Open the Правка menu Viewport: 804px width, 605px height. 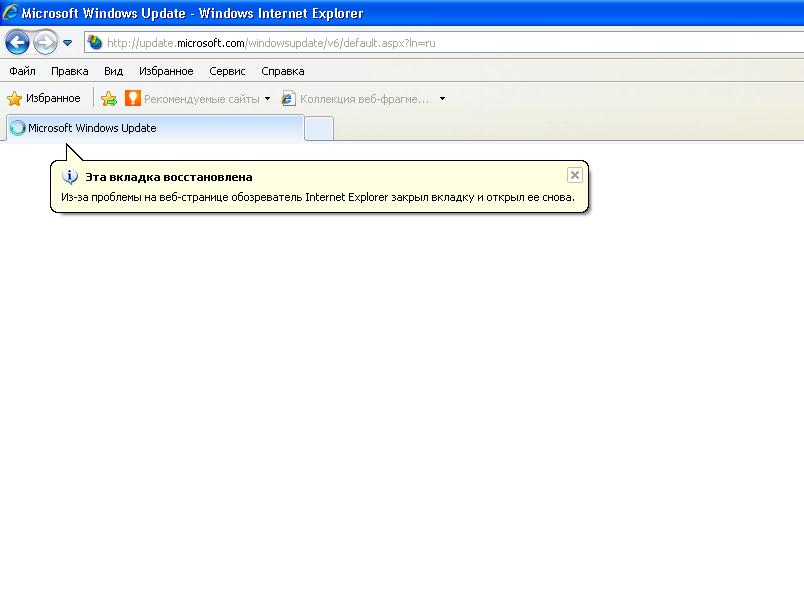click(70, 71)
